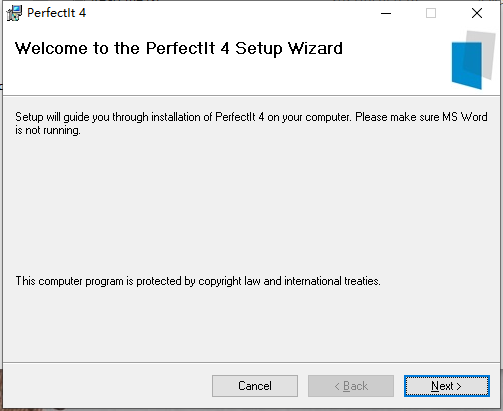The image size is (503, 411).
Task: Minimize the PerfectIt 4 installer window
Action: click(386, 13)
